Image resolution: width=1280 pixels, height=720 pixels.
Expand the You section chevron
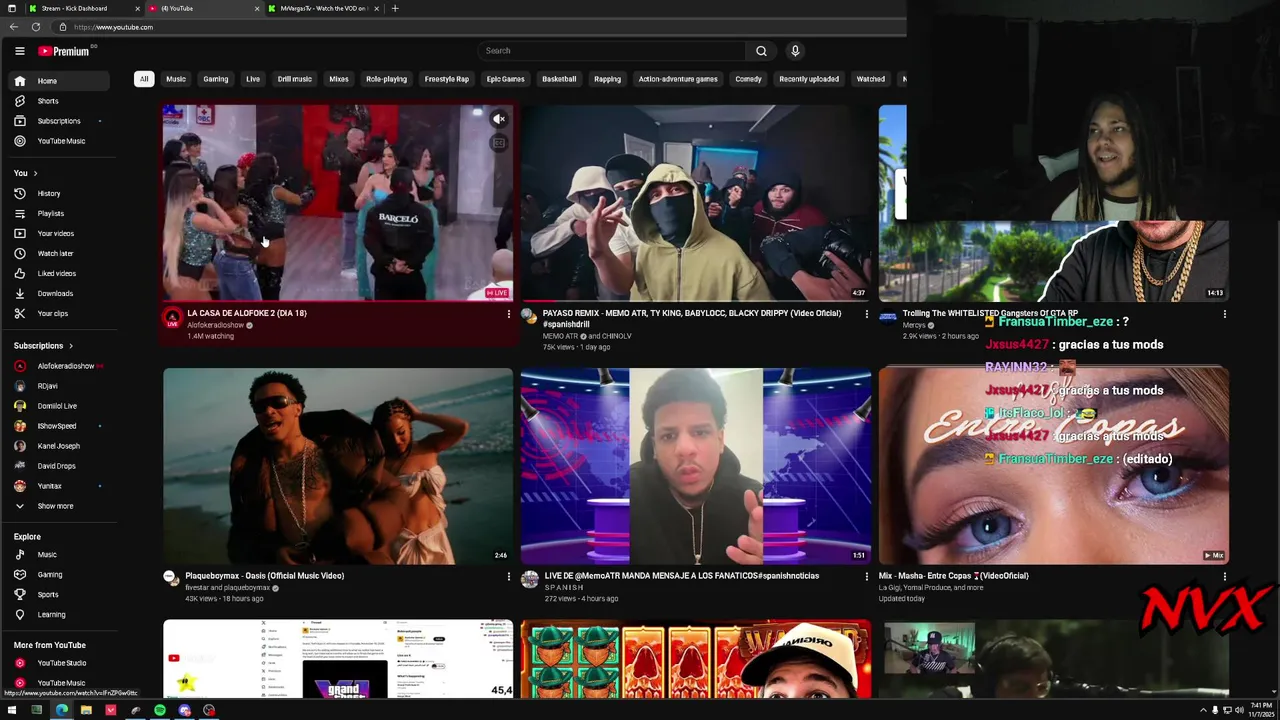pos(35,173)
